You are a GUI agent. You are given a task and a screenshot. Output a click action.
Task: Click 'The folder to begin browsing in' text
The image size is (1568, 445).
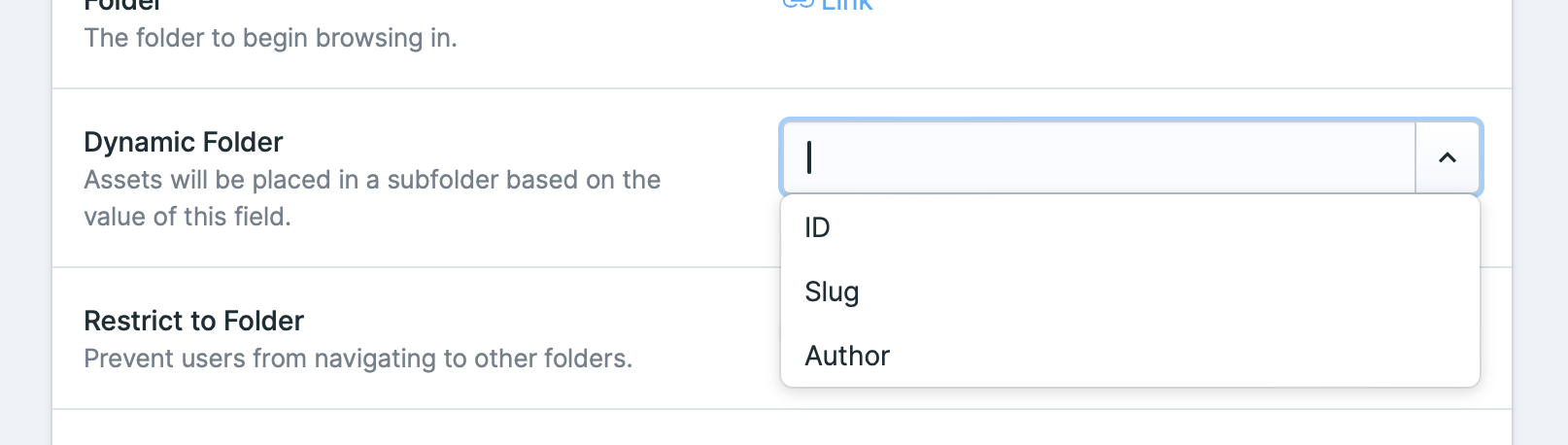click(x=270, y=38)
